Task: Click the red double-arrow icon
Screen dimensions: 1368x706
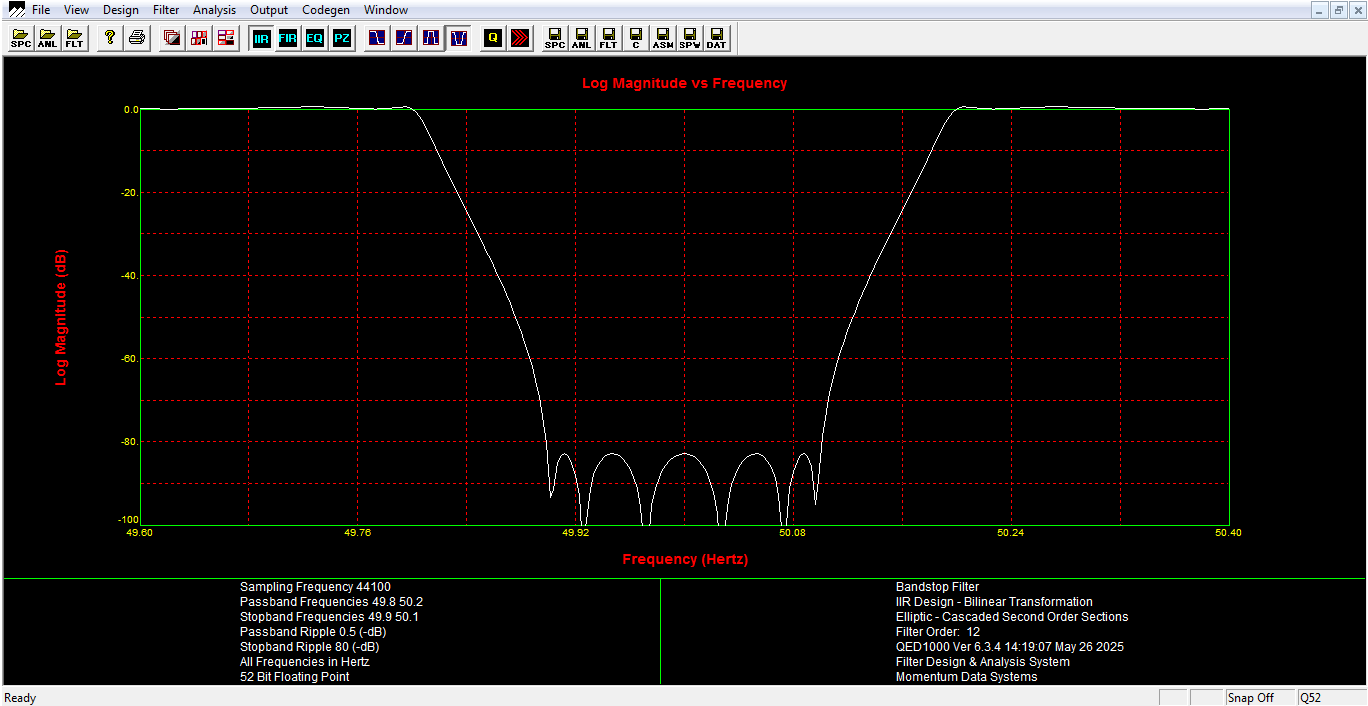Action: (520, 39)
